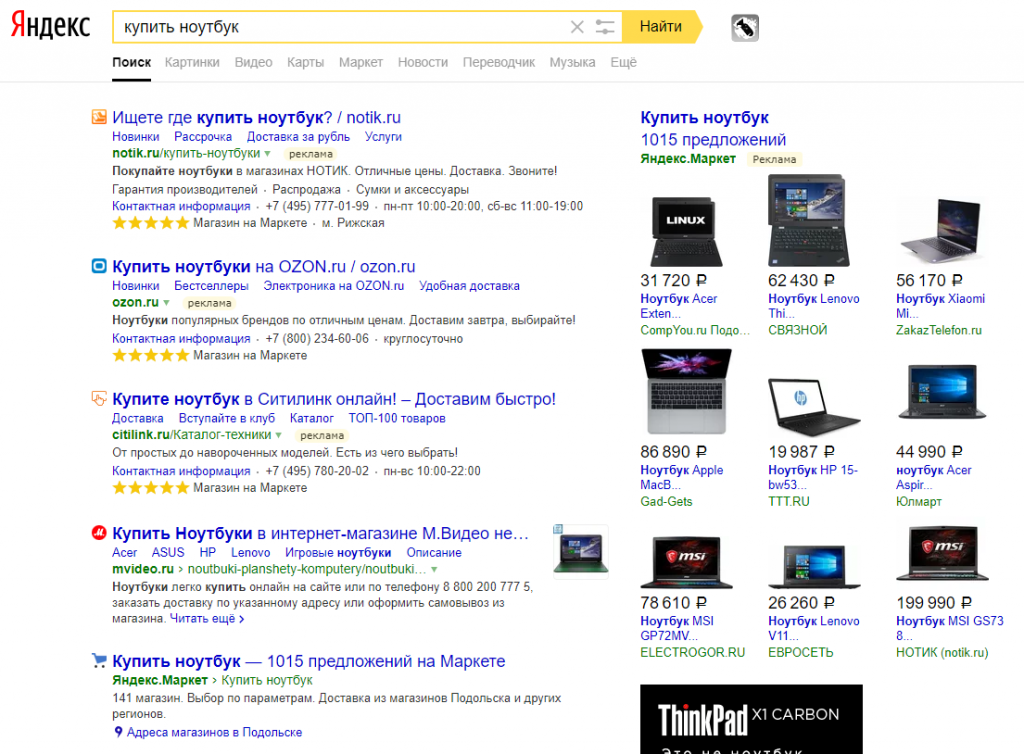The image size is (1024, 754).
Task: Expand dropdown arrow after notik.ru URL
Action: pos(267,153)
